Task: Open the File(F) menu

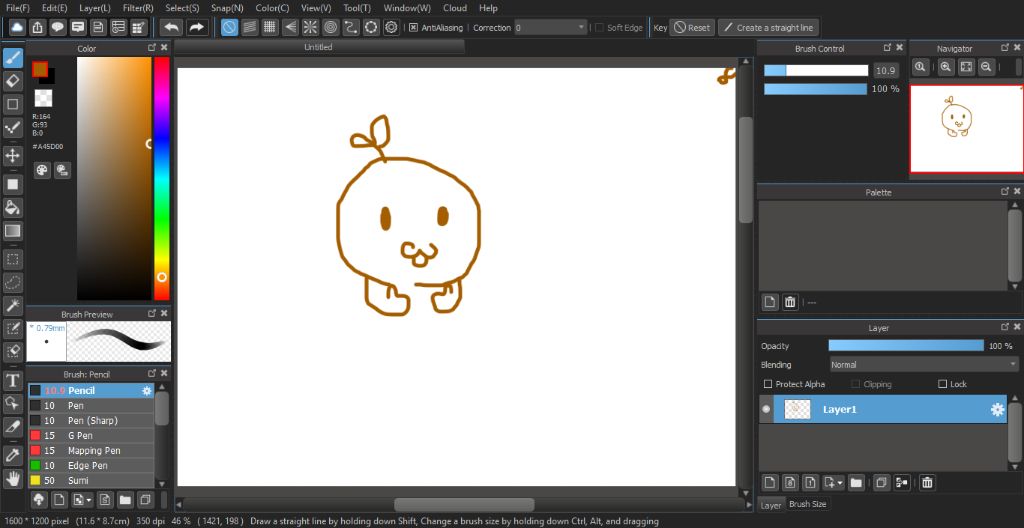Action: (18, 8)
